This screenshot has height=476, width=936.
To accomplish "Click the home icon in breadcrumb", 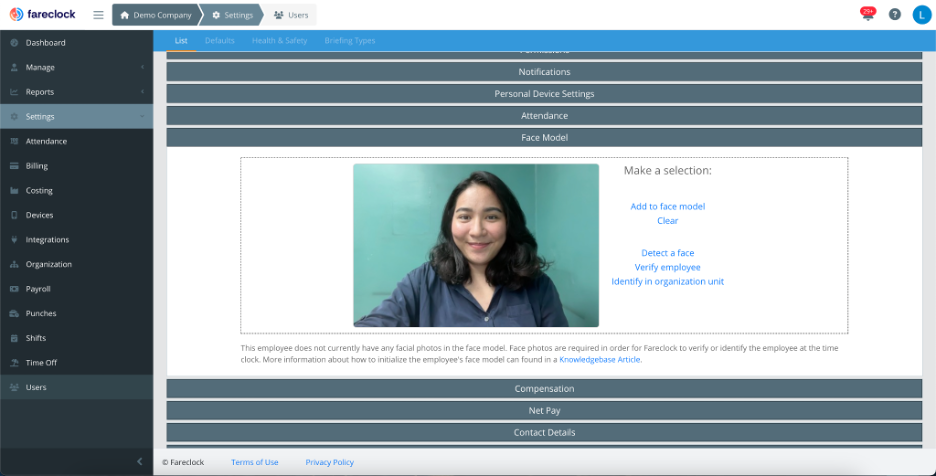I will (125, 15).
